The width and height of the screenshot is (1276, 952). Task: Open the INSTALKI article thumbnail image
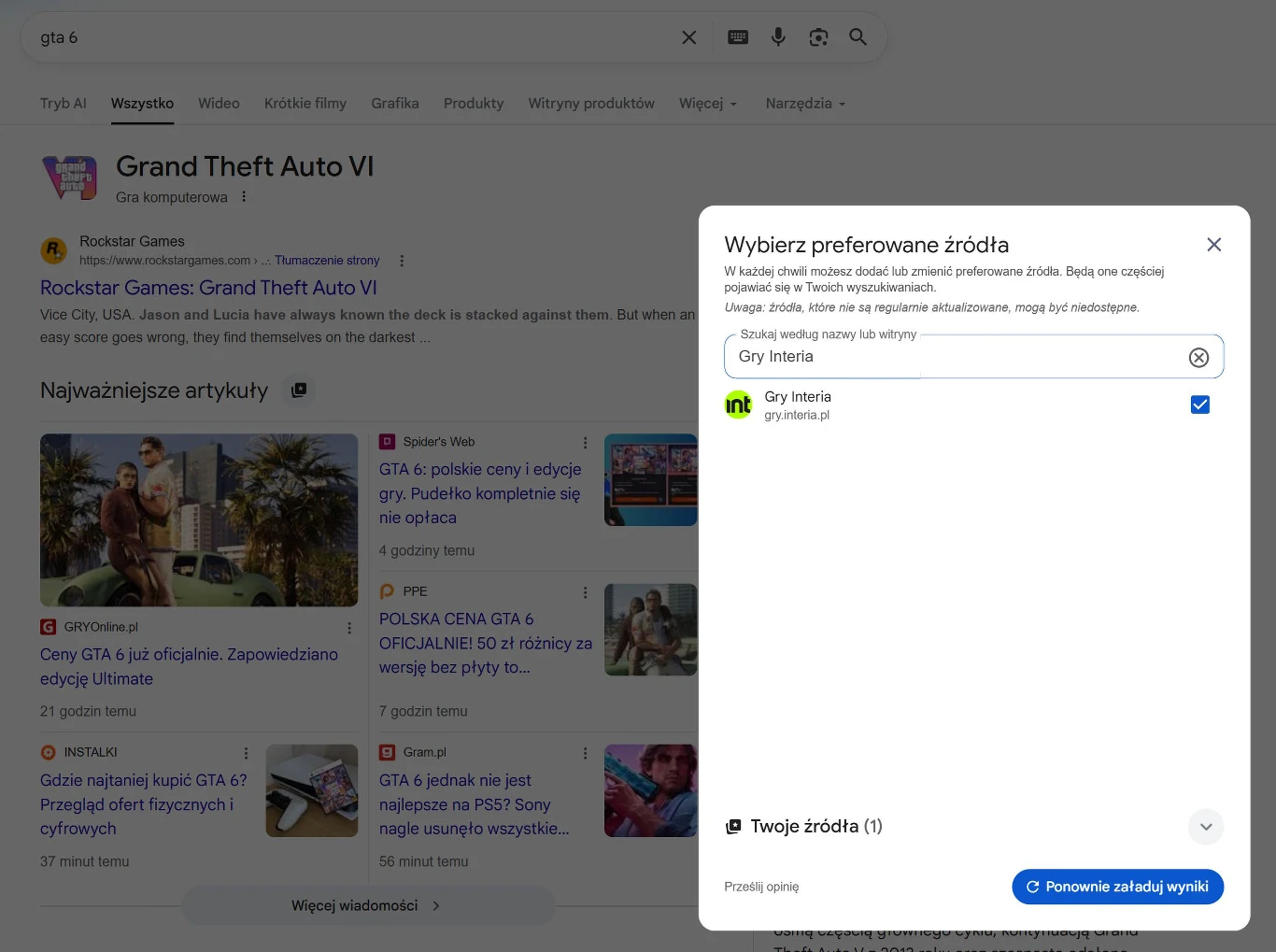[x=312, y=790]
